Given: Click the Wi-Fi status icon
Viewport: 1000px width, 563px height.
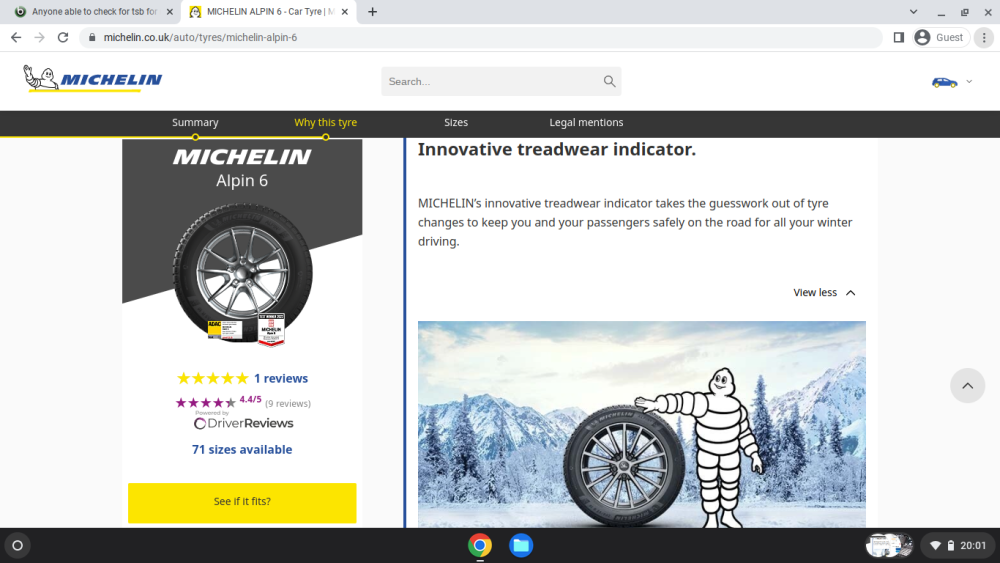Looking at the screenshot, I should [x=935, y=546].
